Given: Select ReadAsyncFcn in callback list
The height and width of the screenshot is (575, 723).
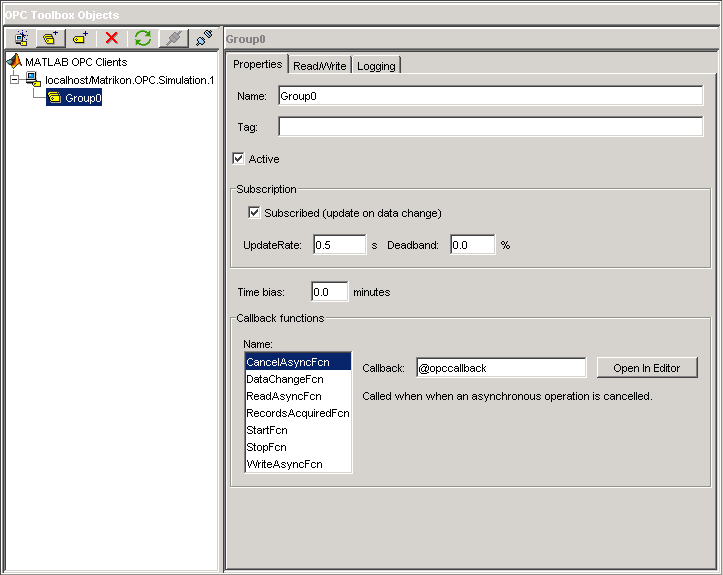Looking at the screenshot, I should pyautogui.click(x=298, y=396).
